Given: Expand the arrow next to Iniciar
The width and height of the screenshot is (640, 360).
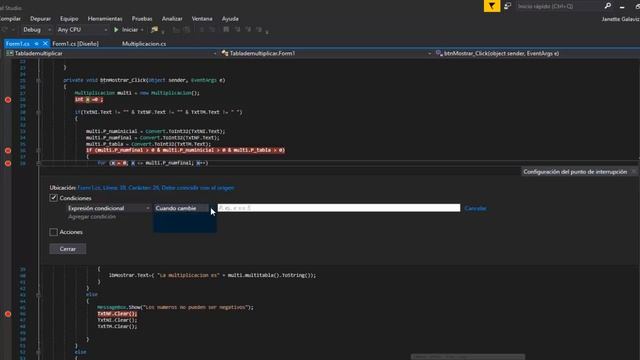Looking at the screenshot, I should 142,30.
